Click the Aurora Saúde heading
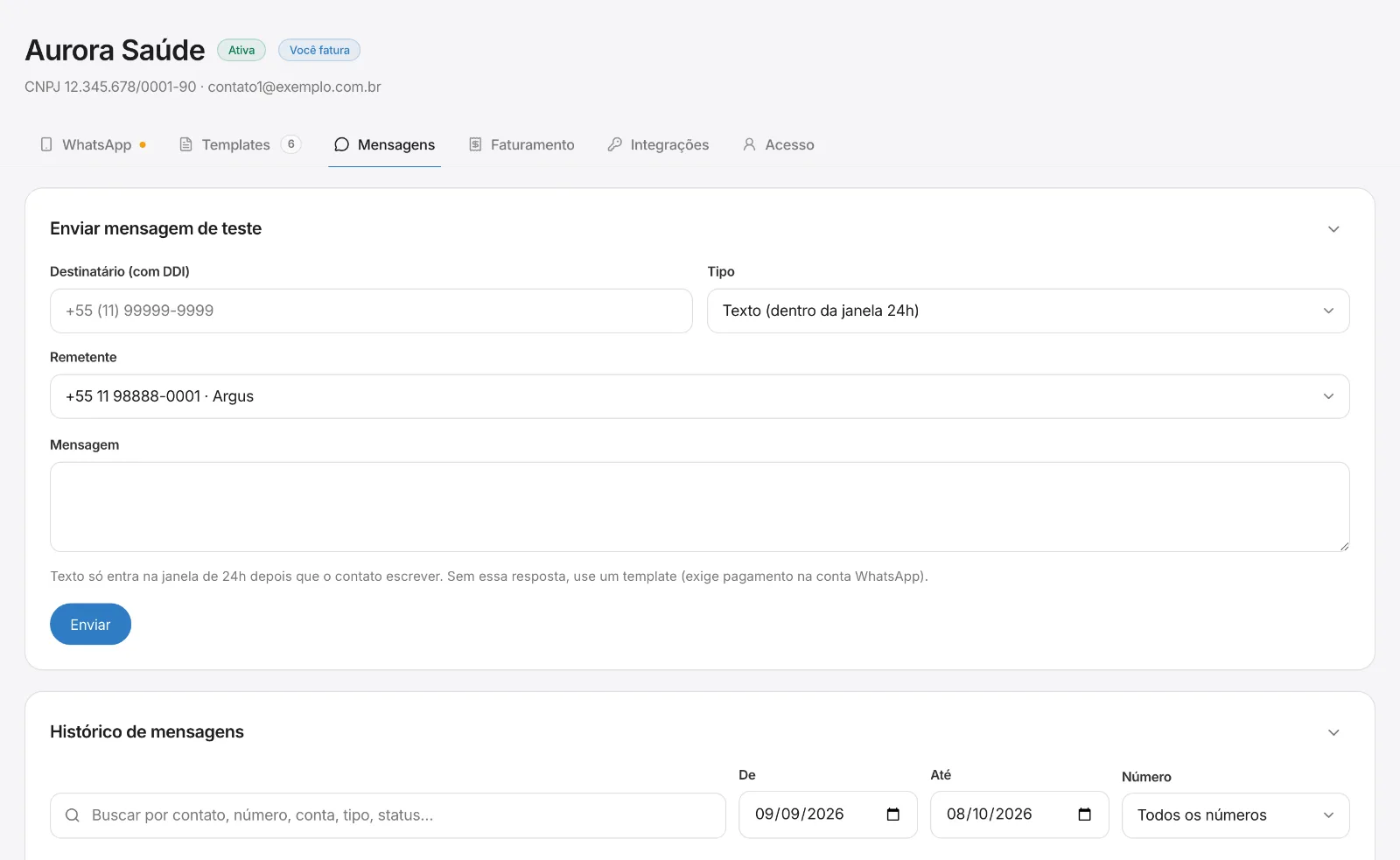This screenshot has width=1400, height=860. point(115,50)
